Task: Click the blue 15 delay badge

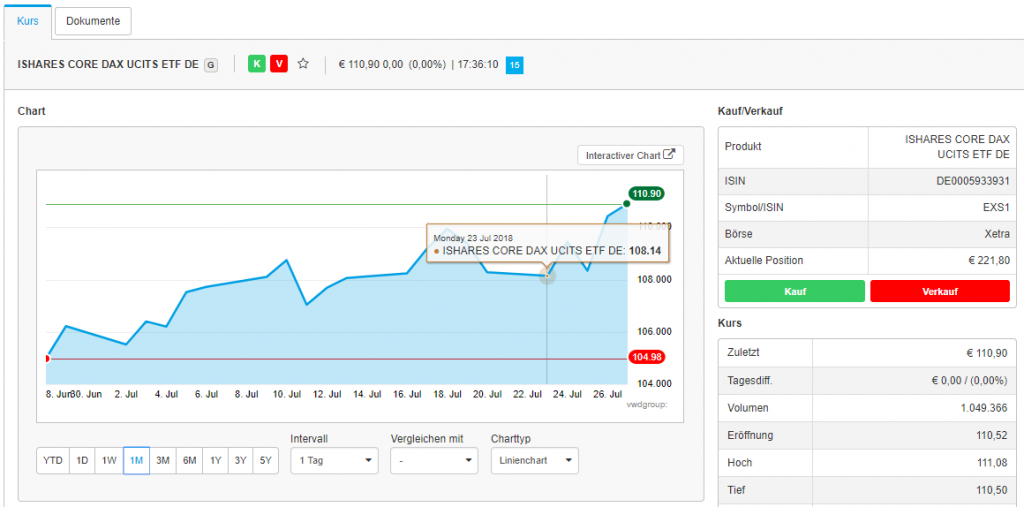Action: pos(514,65)
